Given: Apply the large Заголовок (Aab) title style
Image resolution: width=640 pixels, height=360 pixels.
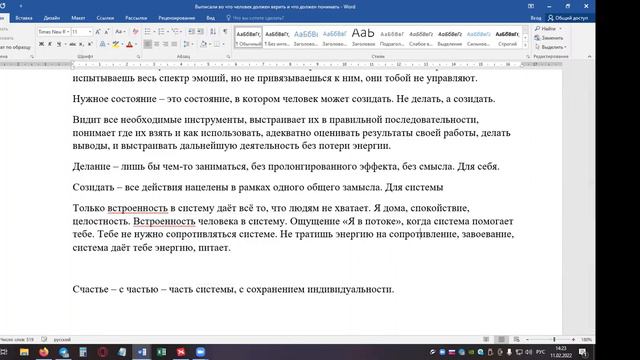Looking at the screenshot, I should click(x=363, y=38).
